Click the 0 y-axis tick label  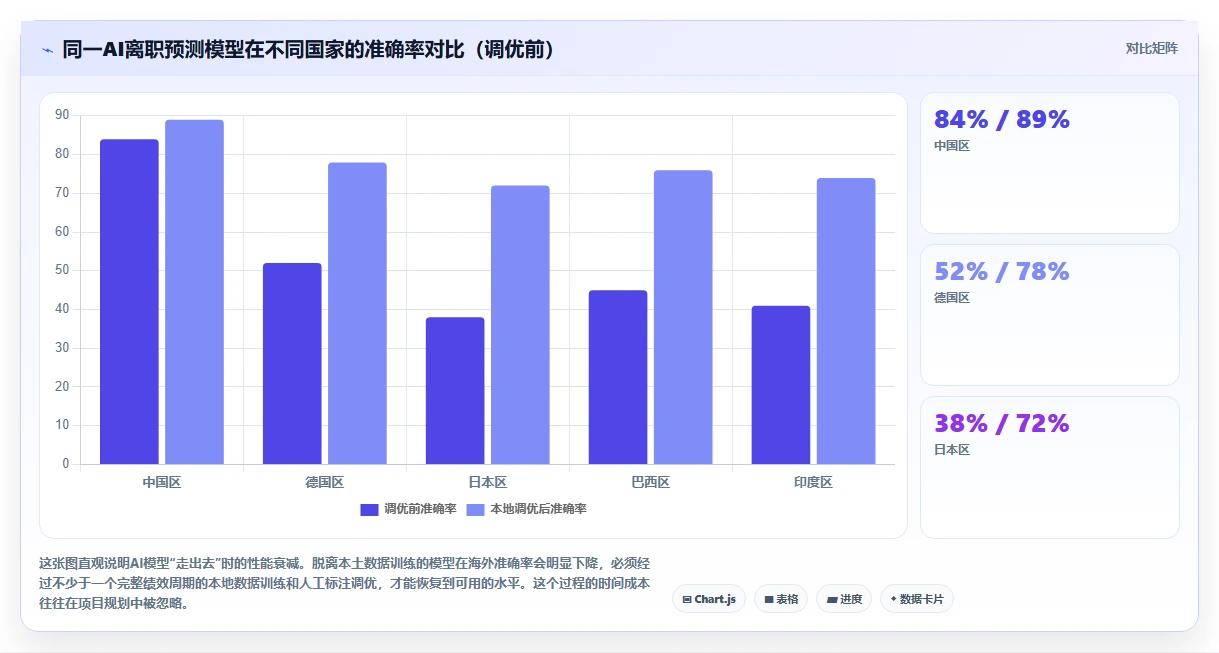tap(66, 464)
